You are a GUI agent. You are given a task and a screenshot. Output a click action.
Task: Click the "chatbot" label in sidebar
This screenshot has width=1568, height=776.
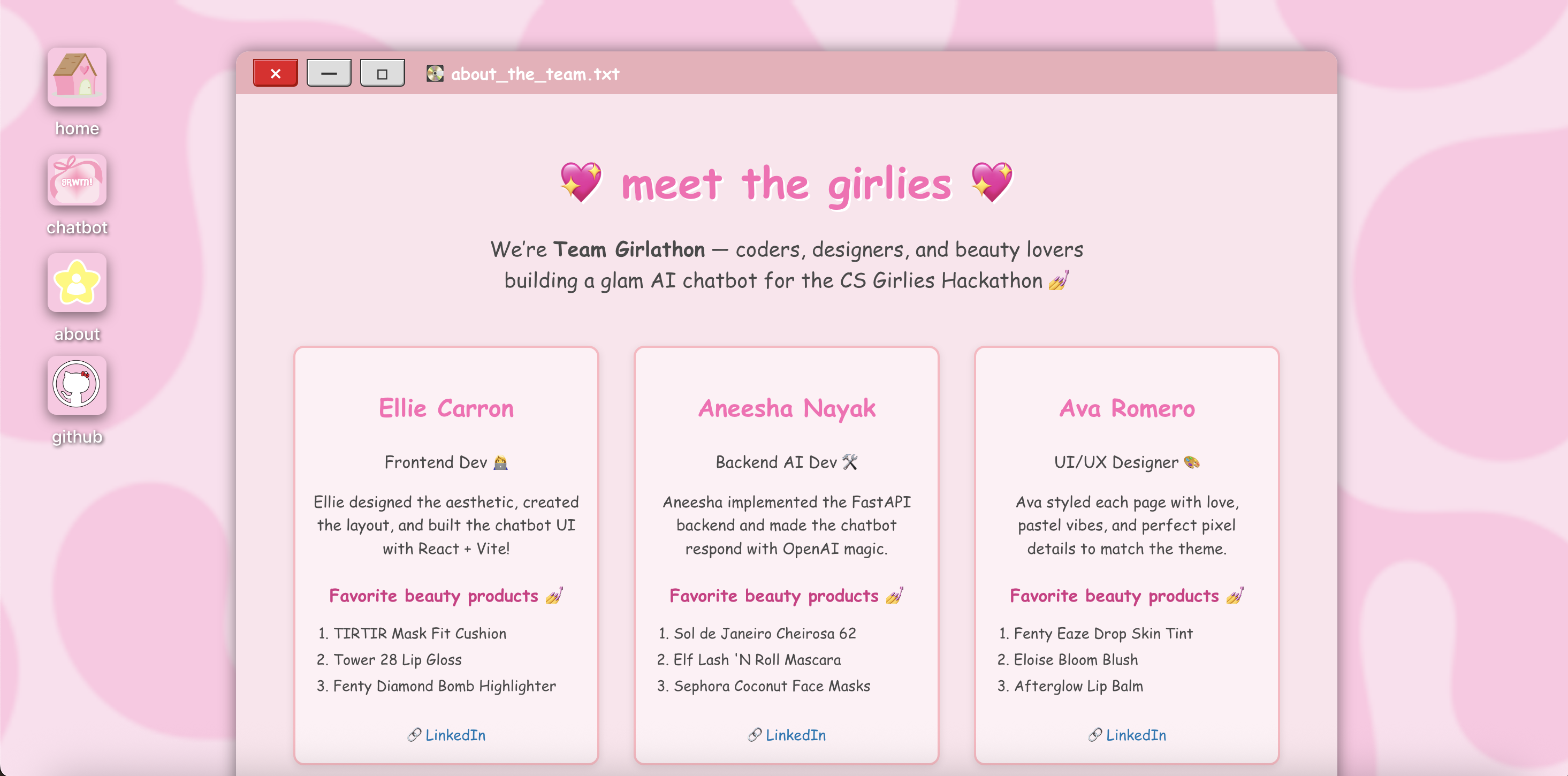tap(77, 227)
